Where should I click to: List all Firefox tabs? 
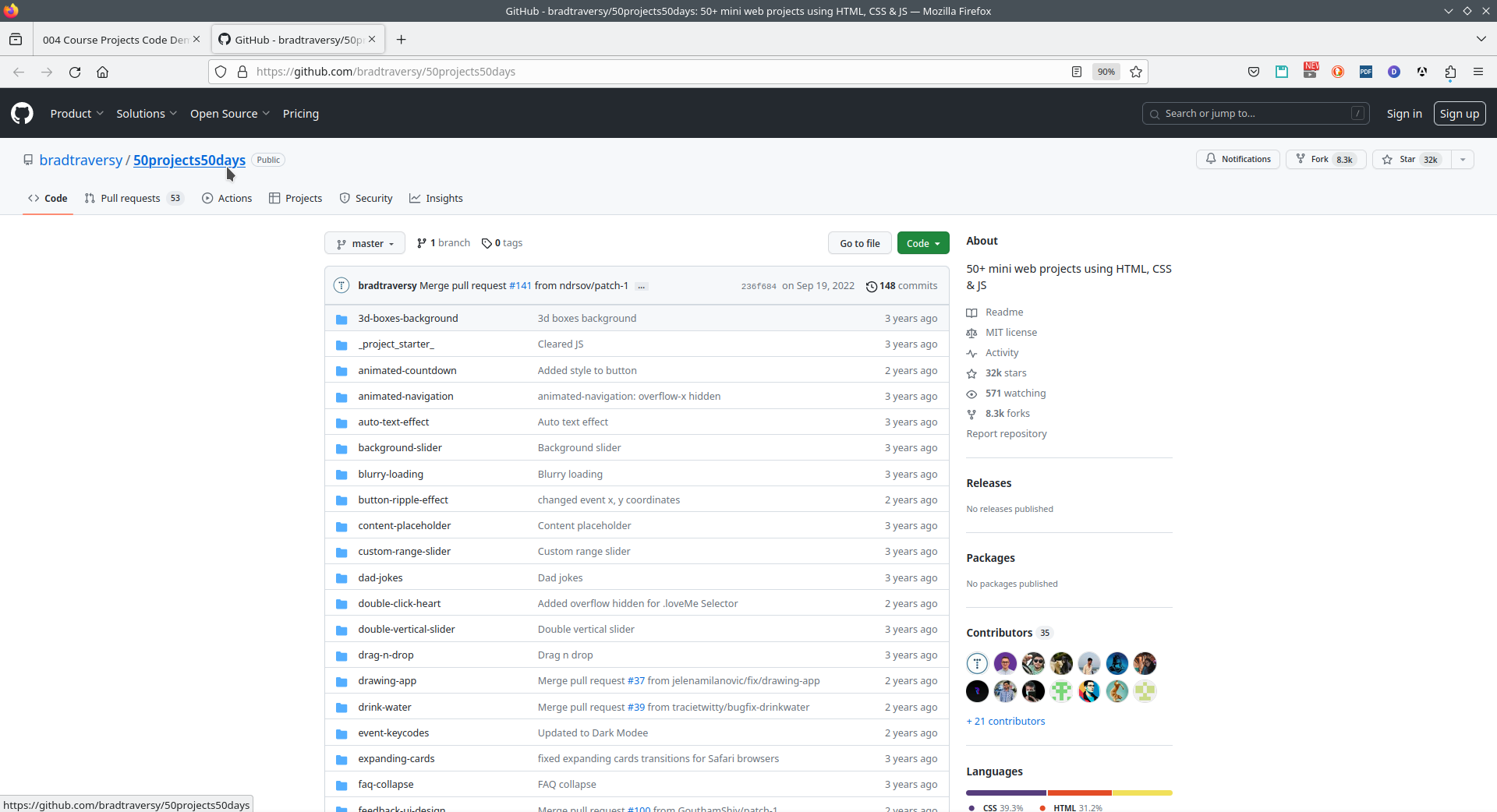pyautogui.click(x=1481, y=39)
